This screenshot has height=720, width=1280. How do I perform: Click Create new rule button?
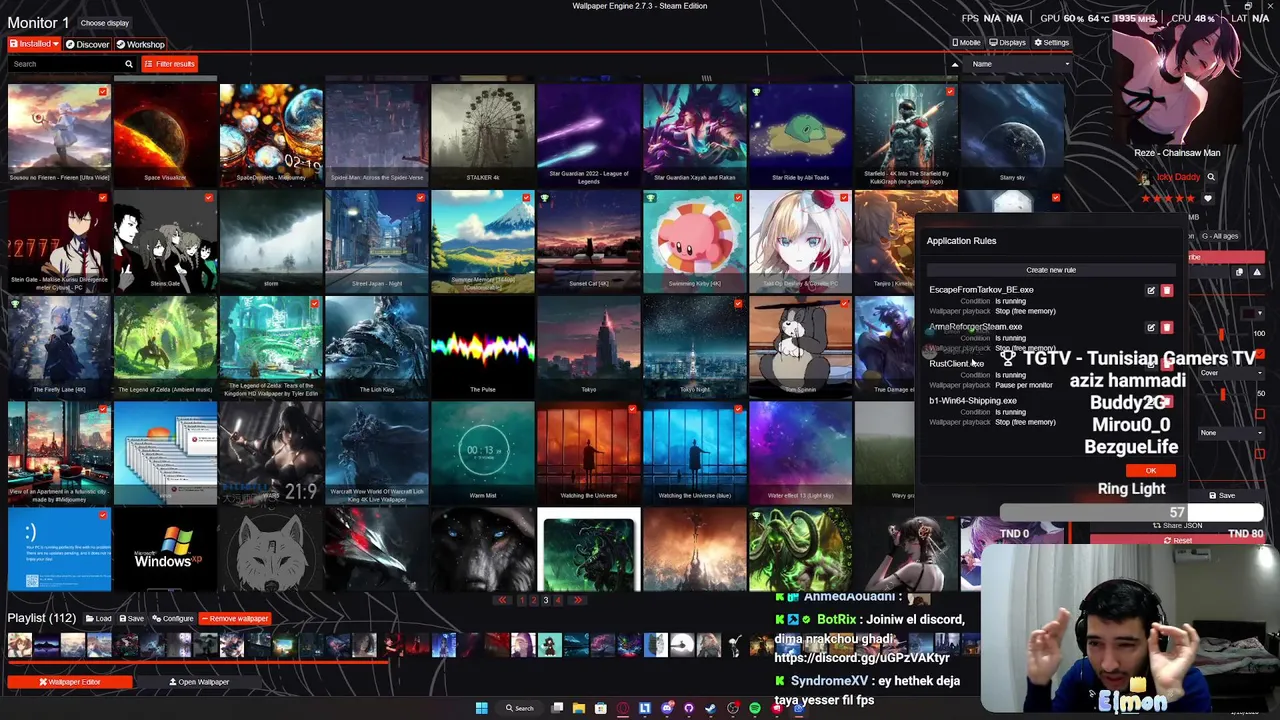[1051, 270]
